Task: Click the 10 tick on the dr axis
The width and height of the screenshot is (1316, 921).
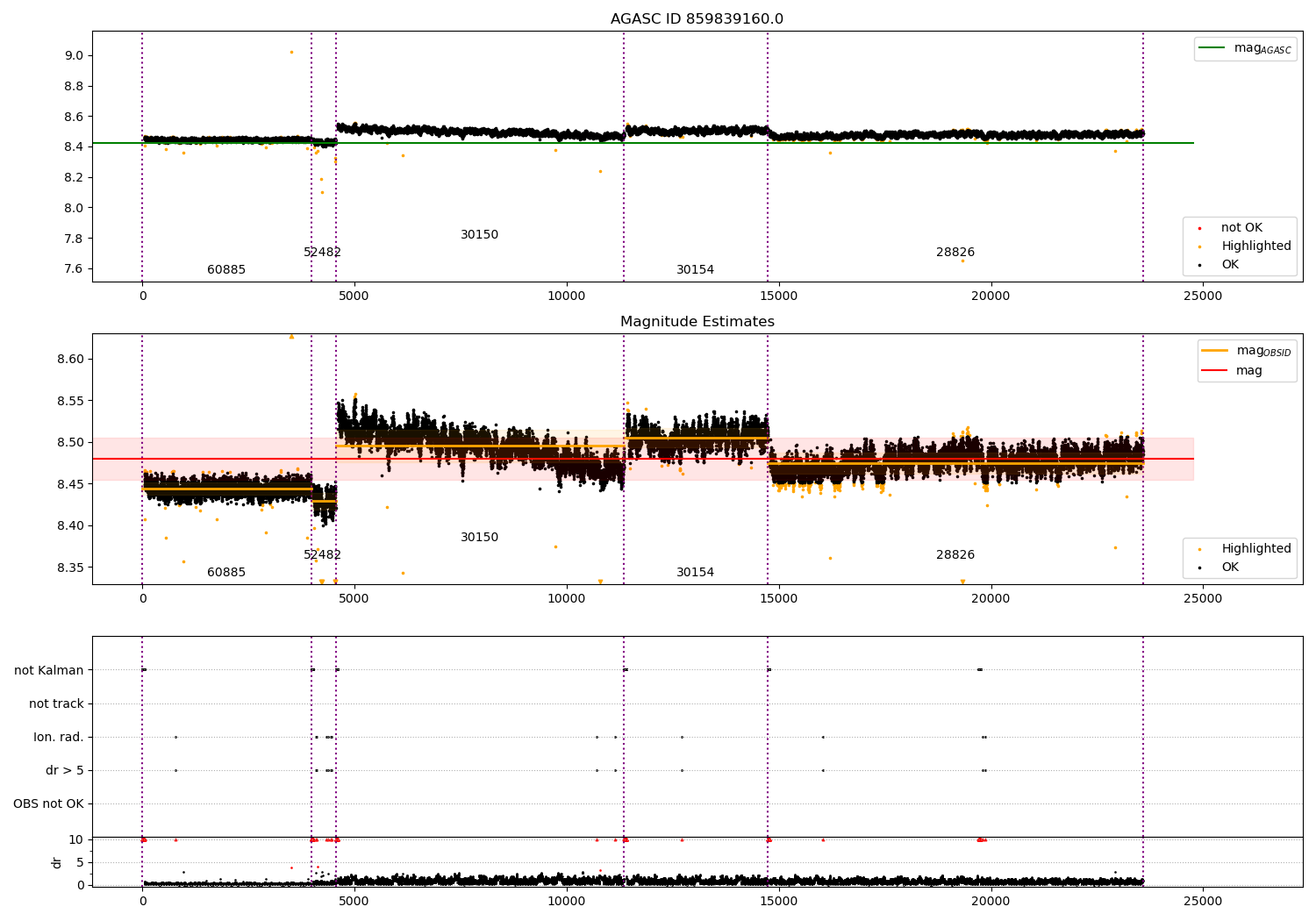Action: 76,840
